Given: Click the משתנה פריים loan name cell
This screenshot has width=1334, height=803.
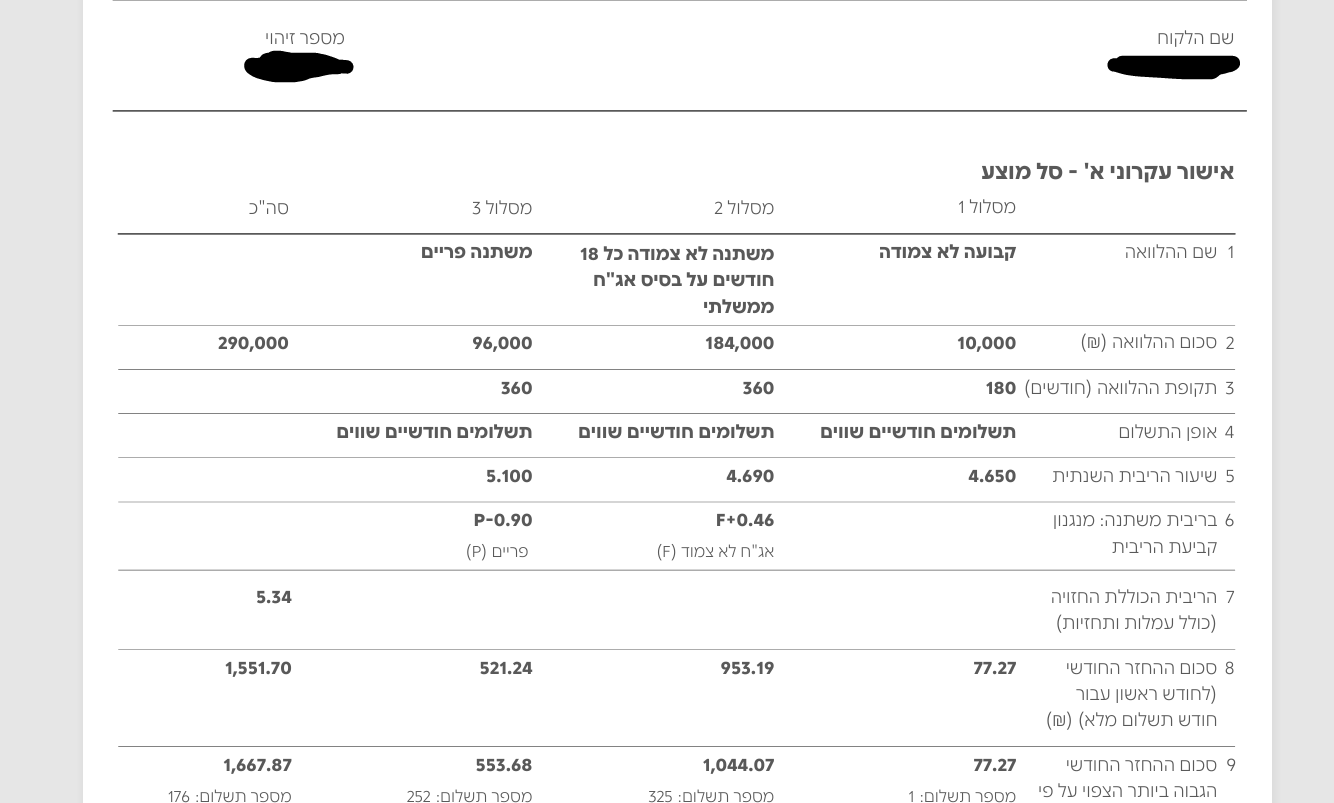Looking at the screenshot, I should click(476, 252).
